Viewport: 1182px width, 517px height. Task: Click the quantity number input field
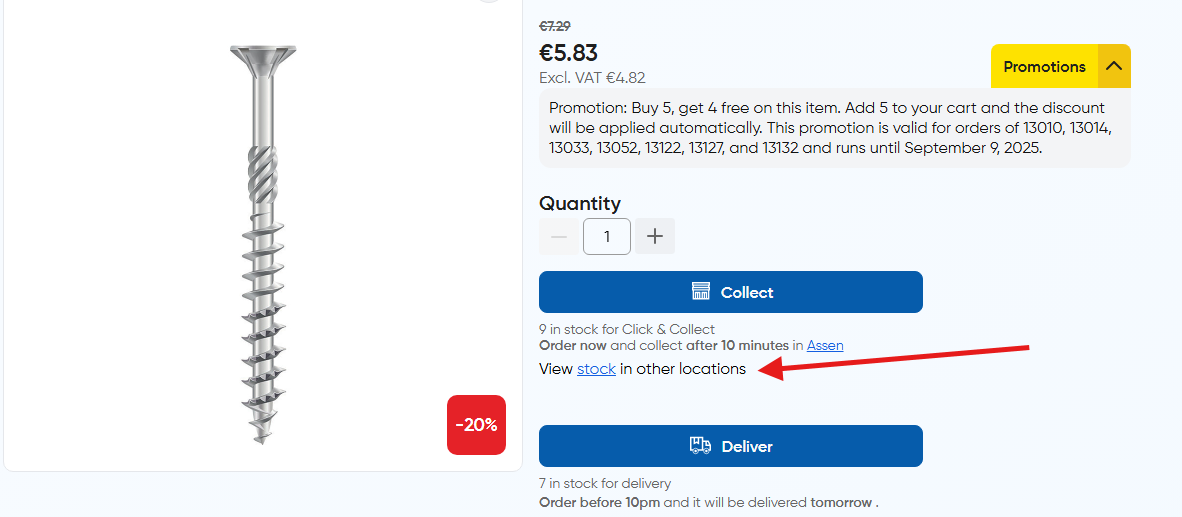point(607,237)
